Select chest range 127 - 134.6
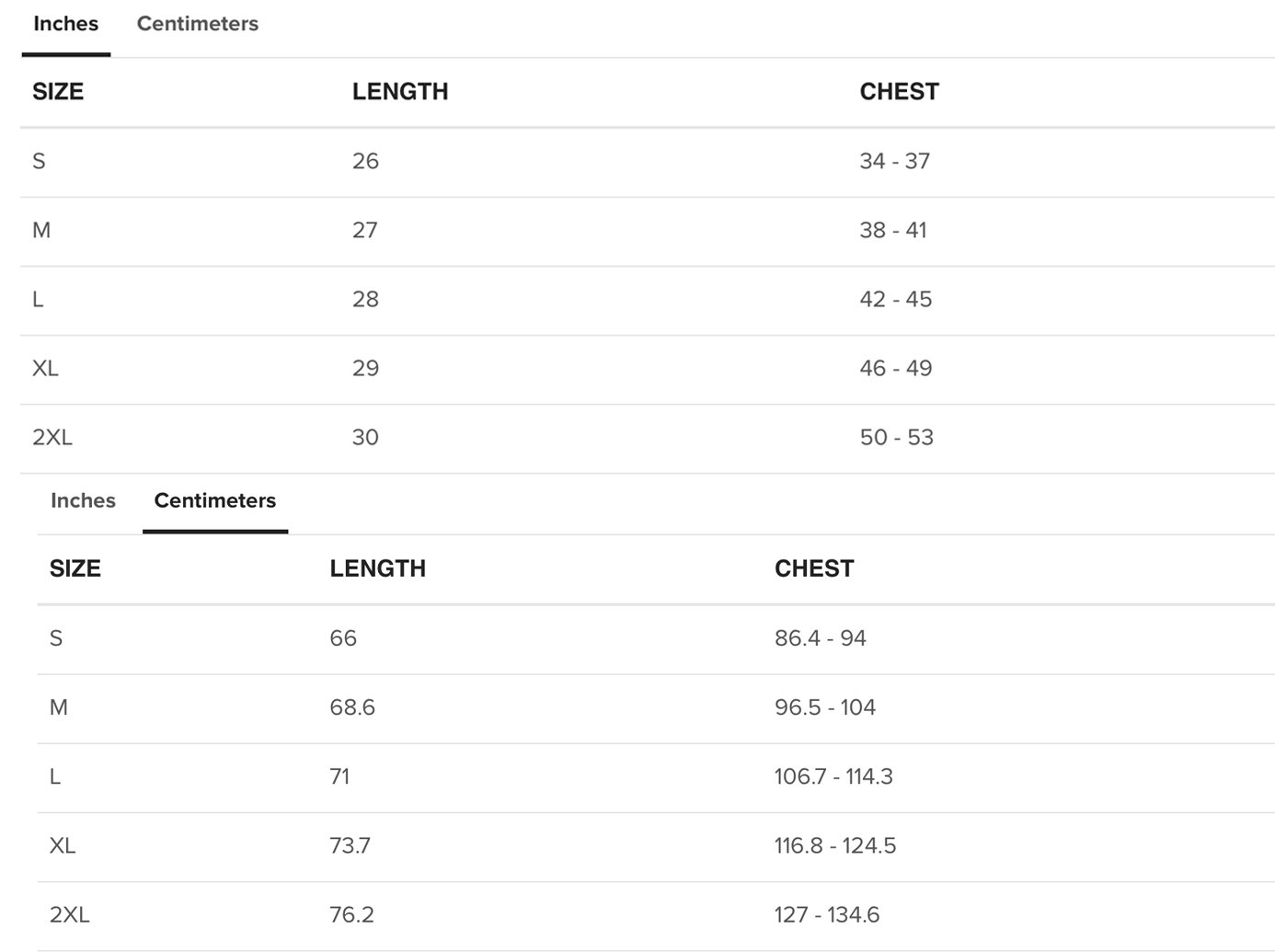This screenshot has height=952, width=1275. pyautogui.click(x=826, y=914)
